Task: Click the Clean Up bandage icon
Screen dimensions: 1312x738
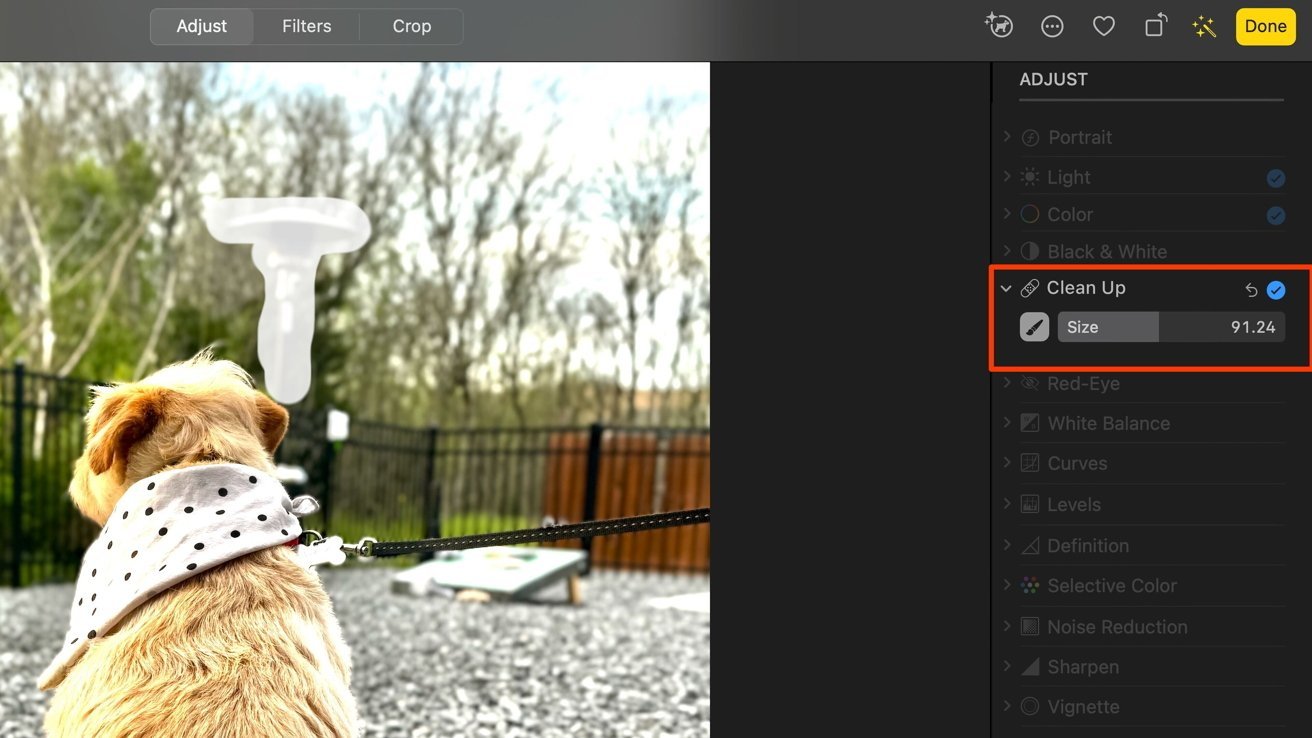Action: [1029, 289]
